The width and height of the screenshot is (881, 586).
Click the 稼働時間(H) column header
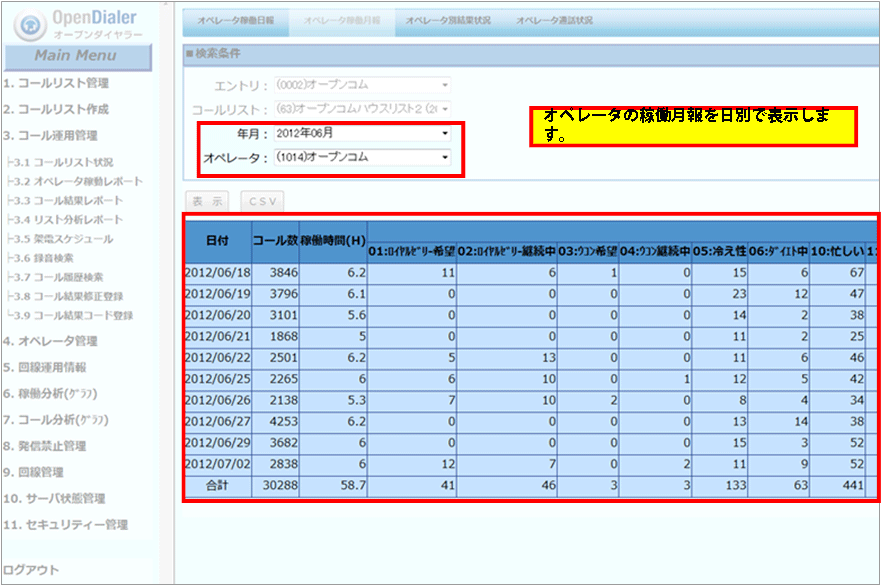coord(333,241)
